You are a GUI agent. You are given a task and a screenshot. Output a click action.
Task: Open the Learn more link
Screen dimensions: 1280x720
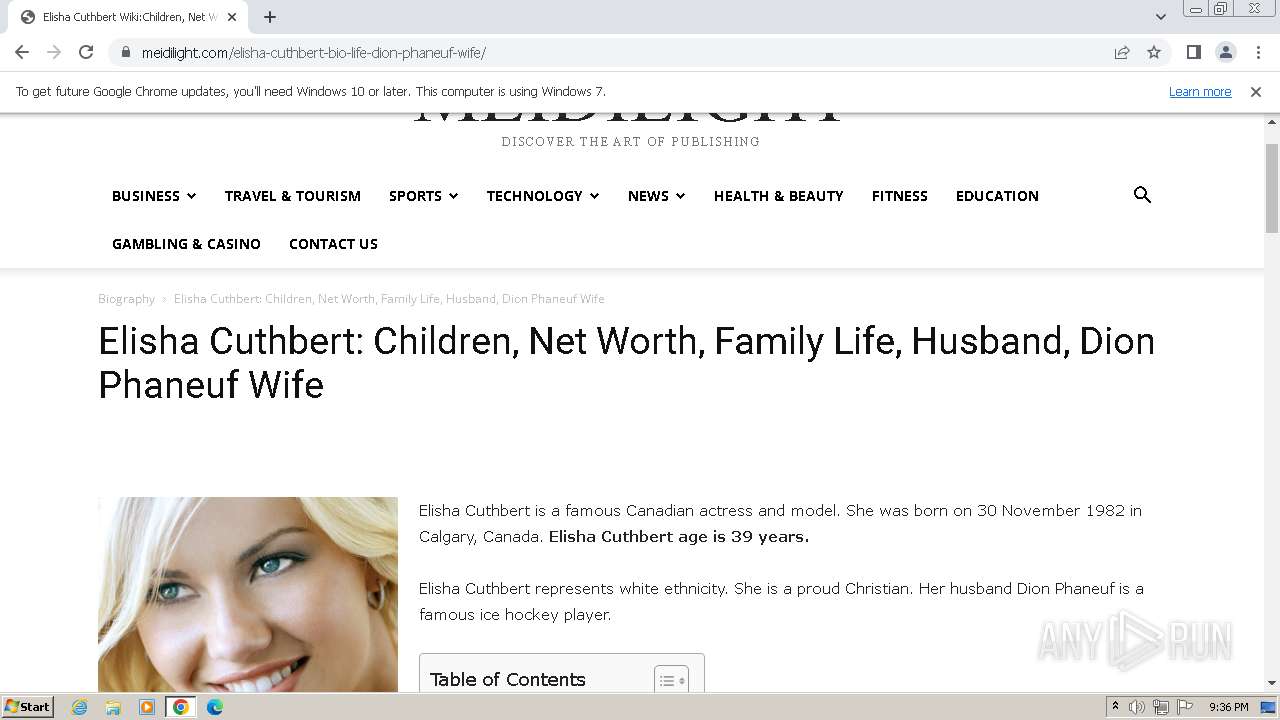[1200, 91]
